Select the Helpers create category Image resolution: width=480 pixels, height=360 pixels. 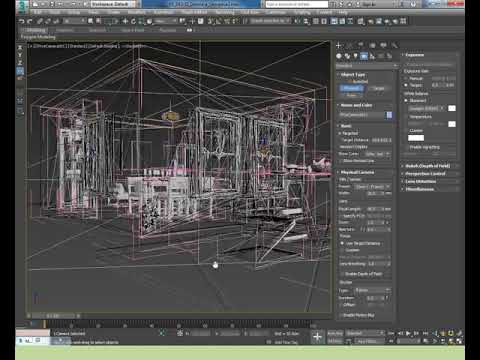coord(372,56)
